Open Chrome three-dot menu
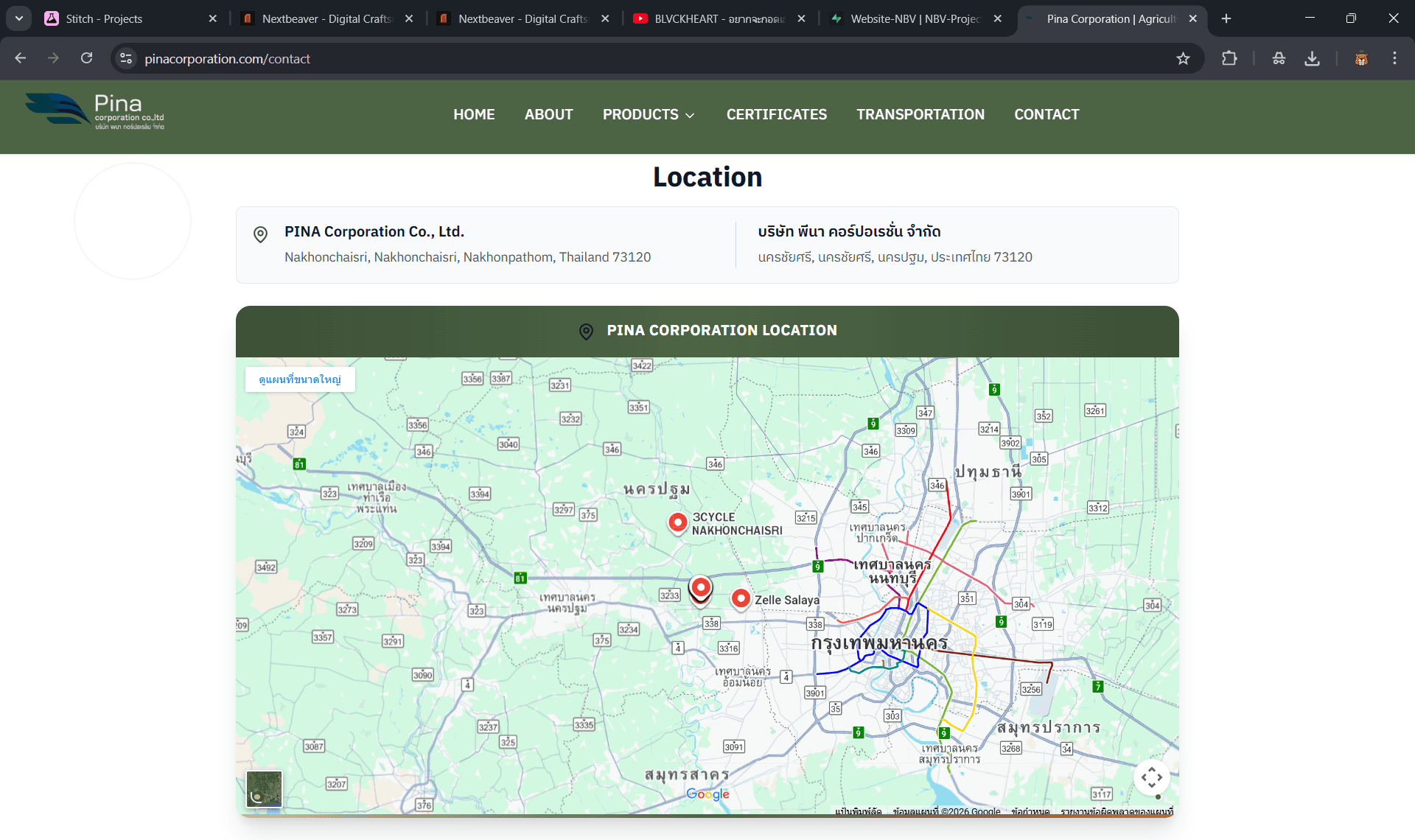Screen dimensions: 1415x840 pyautogui.click(x=1394, y=59)
